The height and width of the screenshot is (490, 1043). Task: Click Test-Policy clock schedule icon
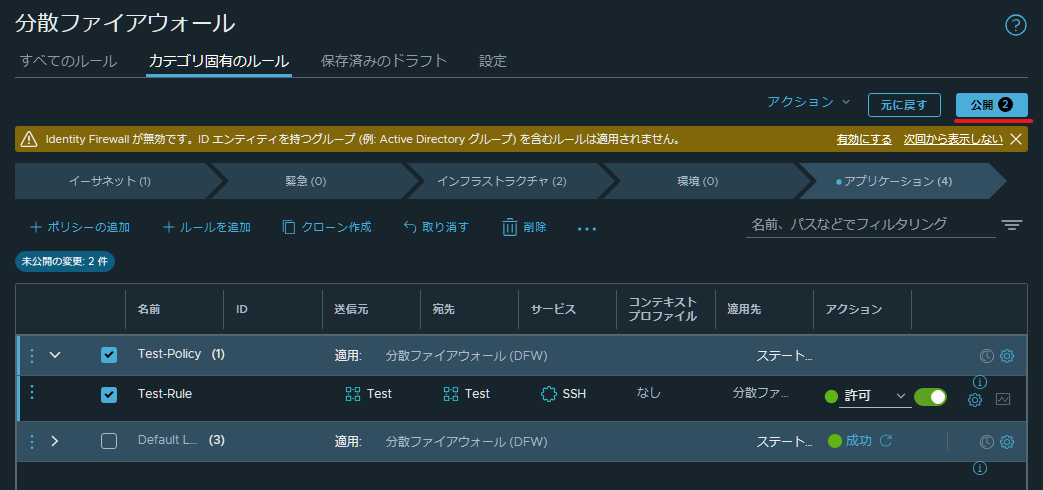(x=986, y=356)
